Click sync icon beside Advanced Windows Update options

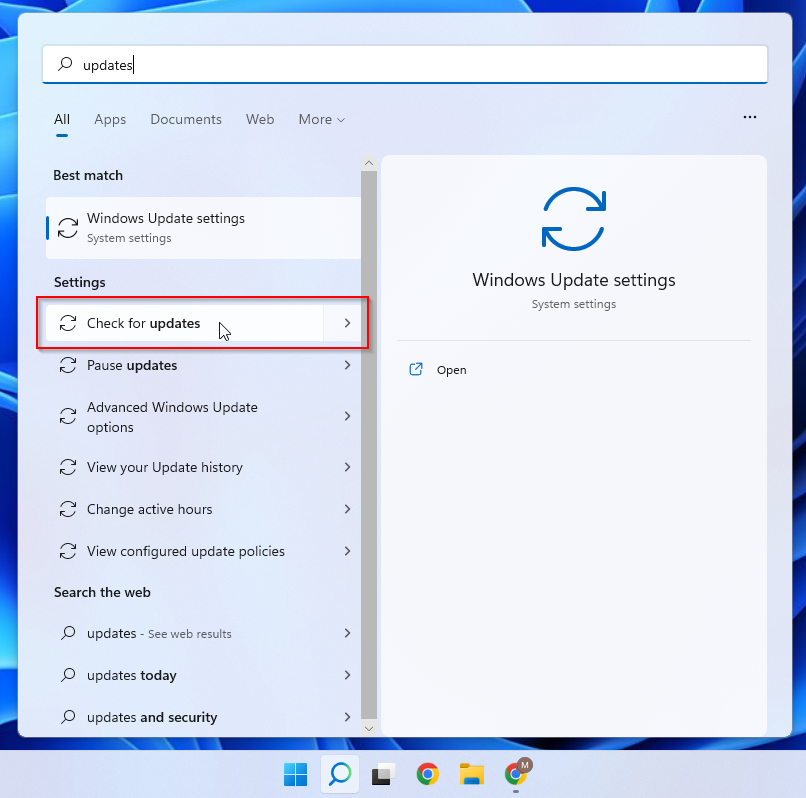pos(68,416)
